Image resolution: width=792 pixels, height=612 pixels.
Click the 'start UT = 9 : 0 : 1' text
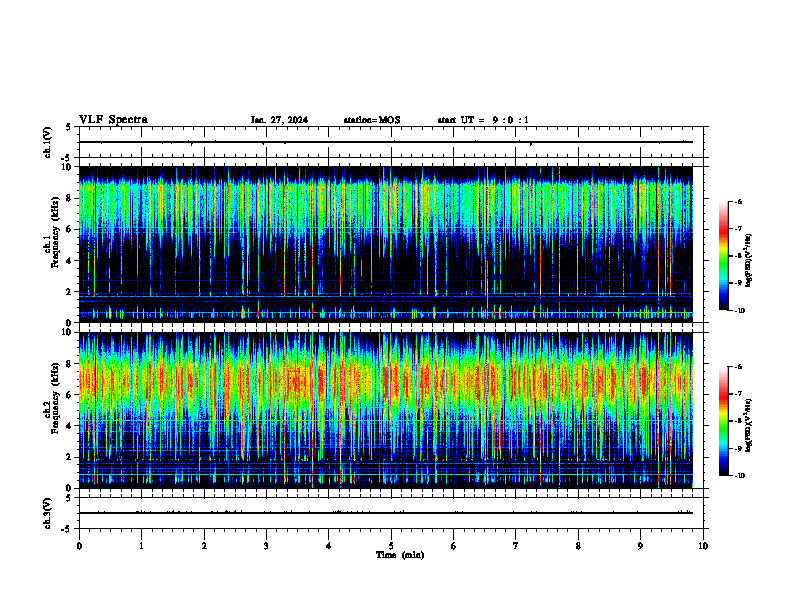coord(483,120)
